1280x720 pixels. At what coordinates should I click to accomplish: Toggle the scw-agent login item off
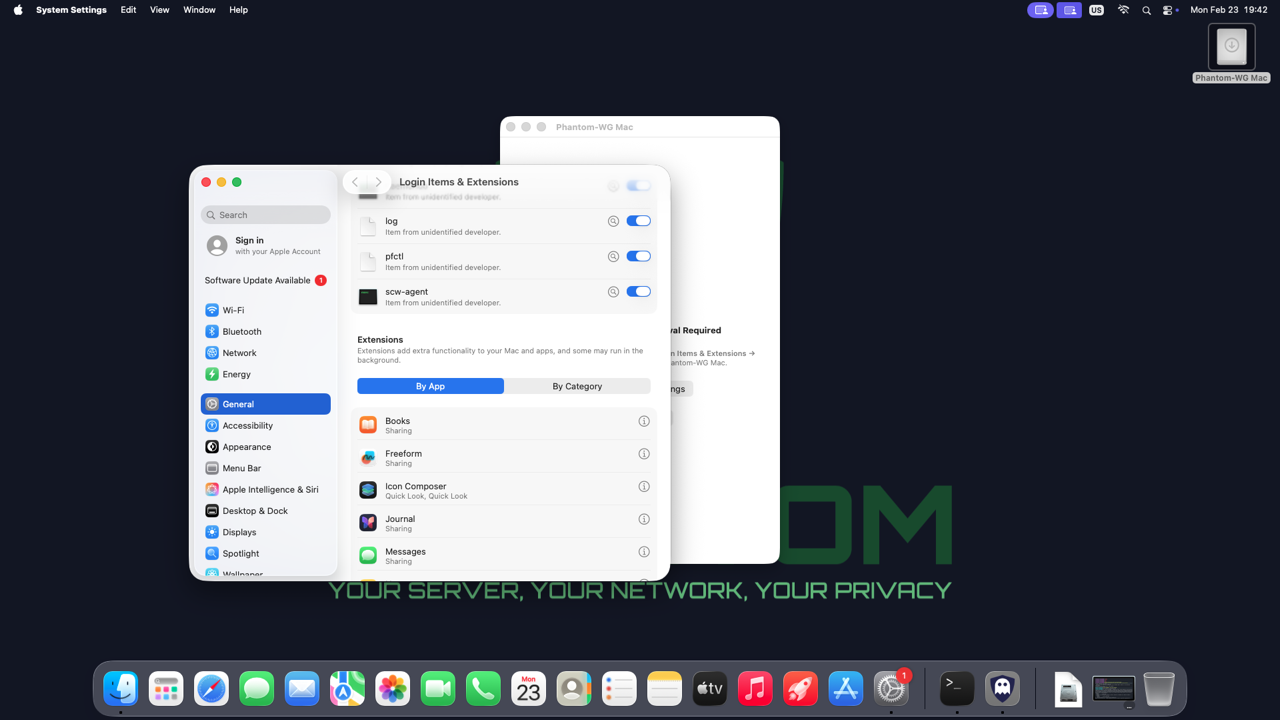[x=638, y=292]
